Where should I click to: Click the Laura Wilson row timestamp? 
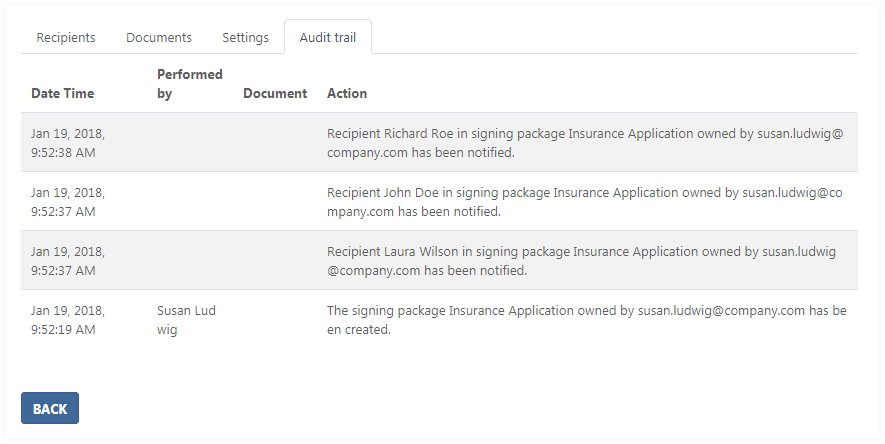68,261
